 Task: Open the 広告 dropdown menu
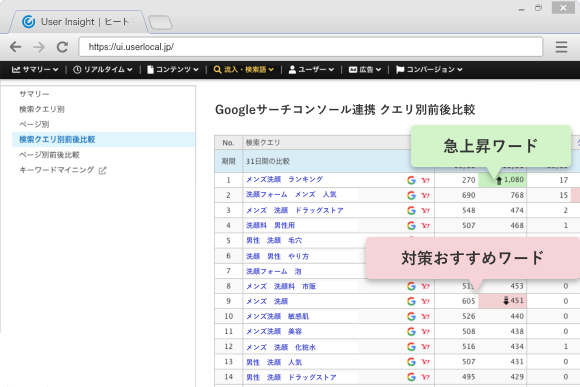click(x=365, y=70)
